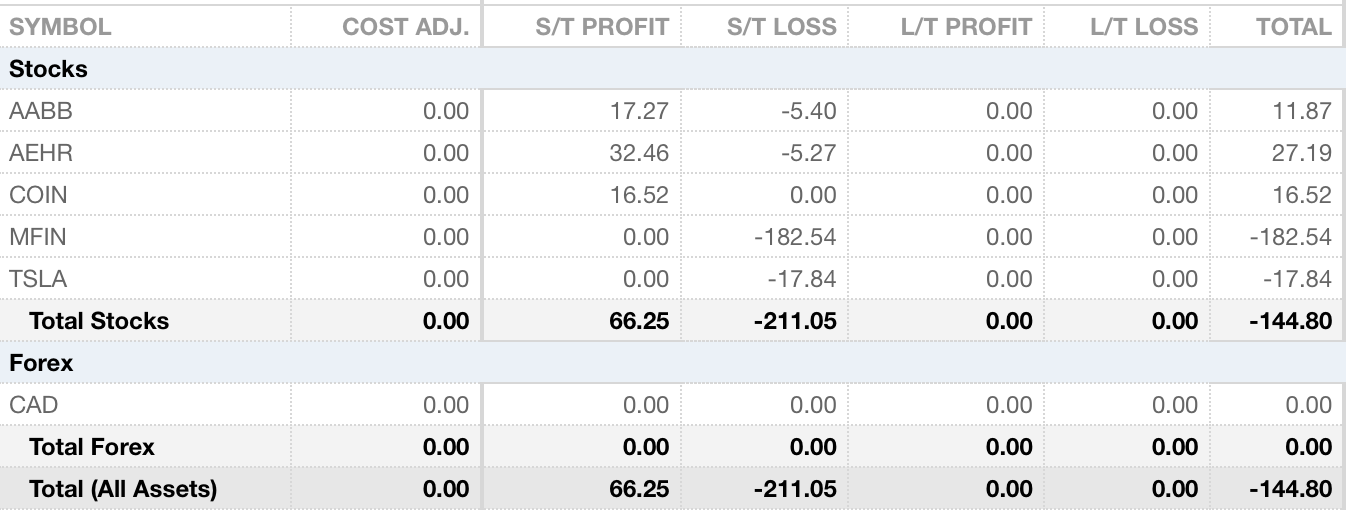The height and width of the screenshot is (514, 1346).
Task: Click the SYMBOL column header
Action: [61, 27]
